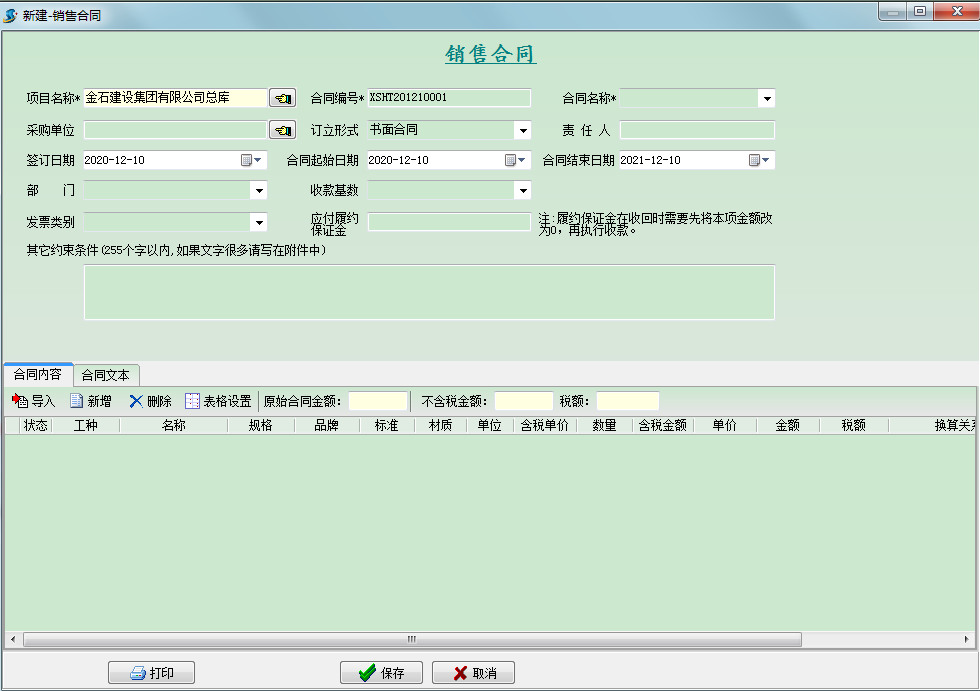Open the 发票类别 dropdown
This screenshot has width=980, height=691.
(259, 222)
